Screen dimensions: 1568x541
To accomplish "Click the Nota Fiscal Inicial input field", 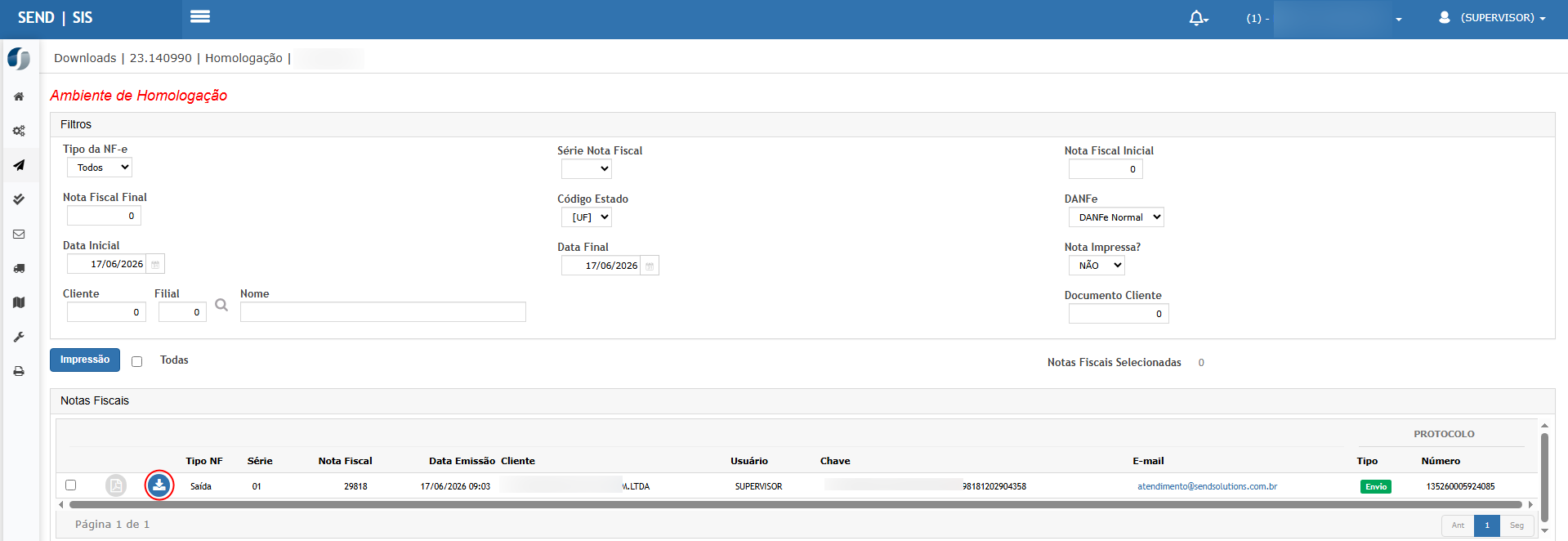I will tap(1106, 169).
